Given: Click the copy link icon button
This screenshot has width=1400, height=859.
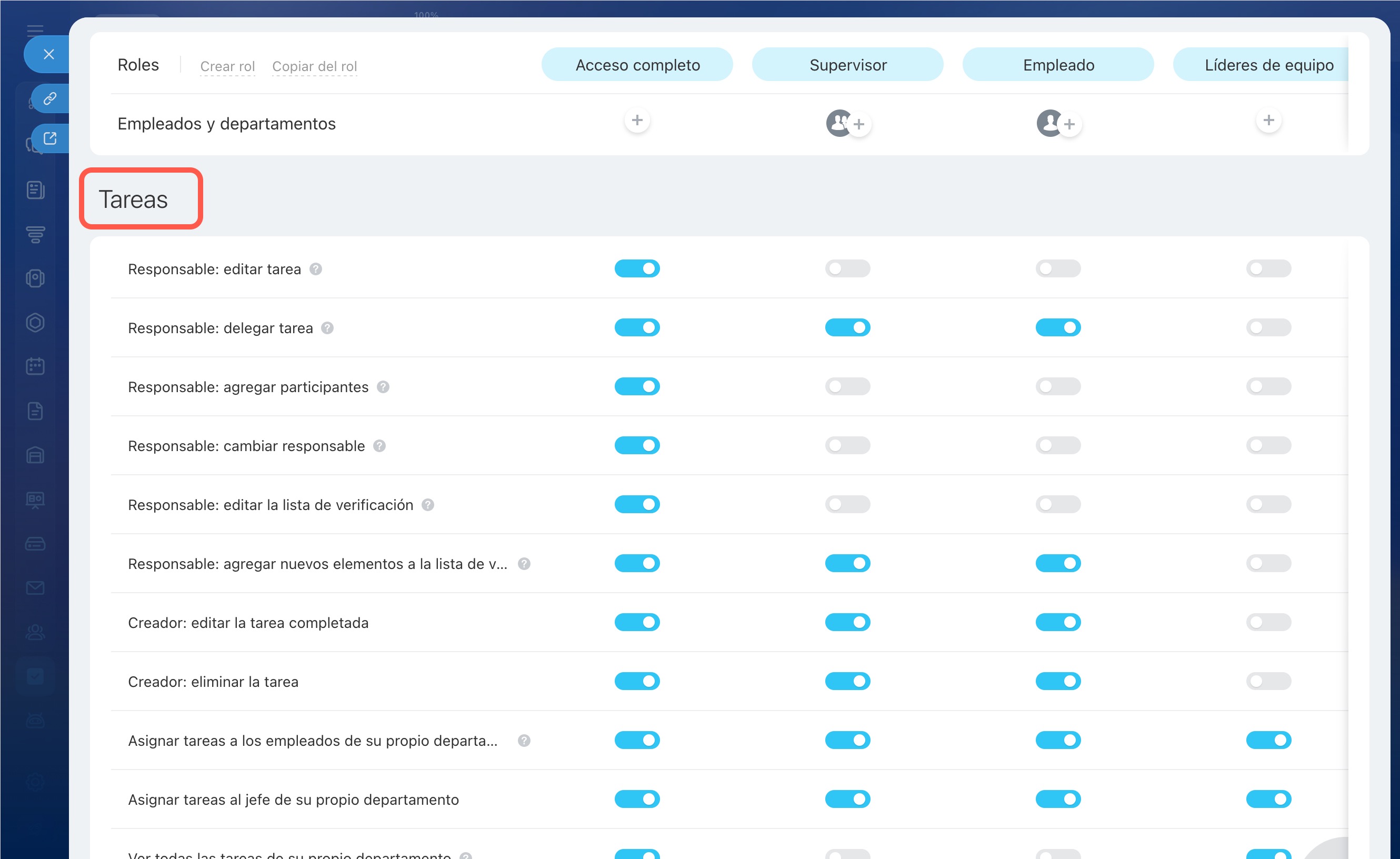Looking at the screenshot, I should (50, 98).
